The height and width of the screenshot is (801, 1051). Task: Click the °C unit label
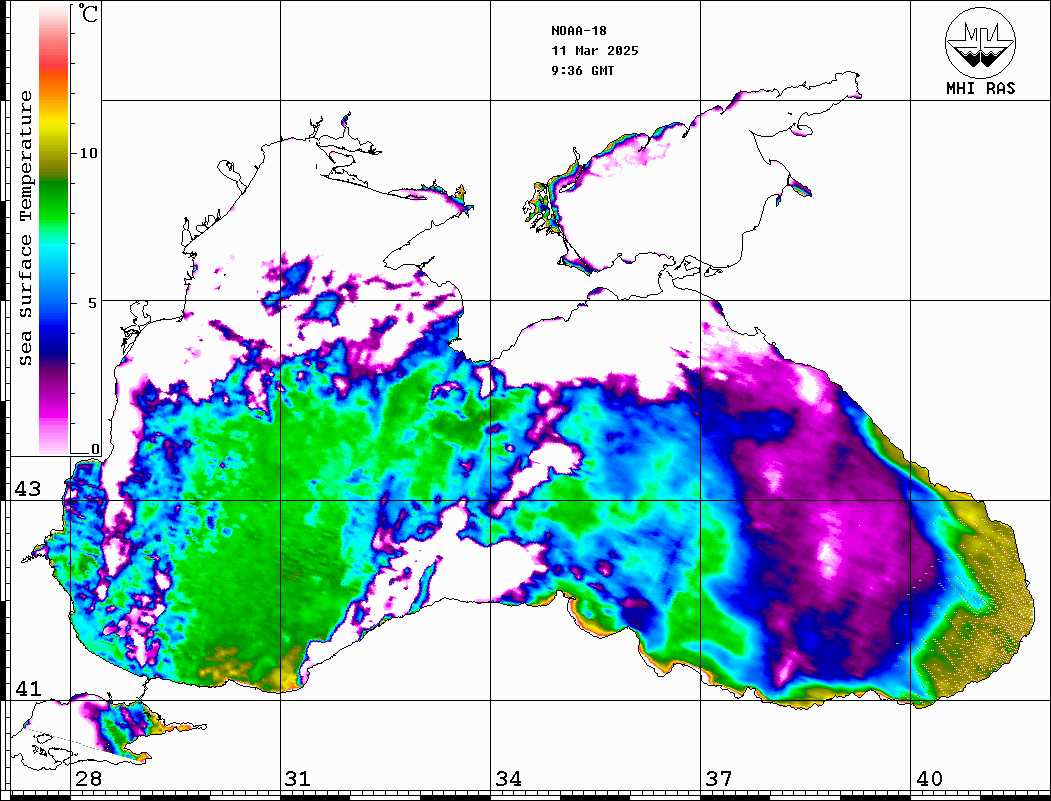[x=88, y=14]
